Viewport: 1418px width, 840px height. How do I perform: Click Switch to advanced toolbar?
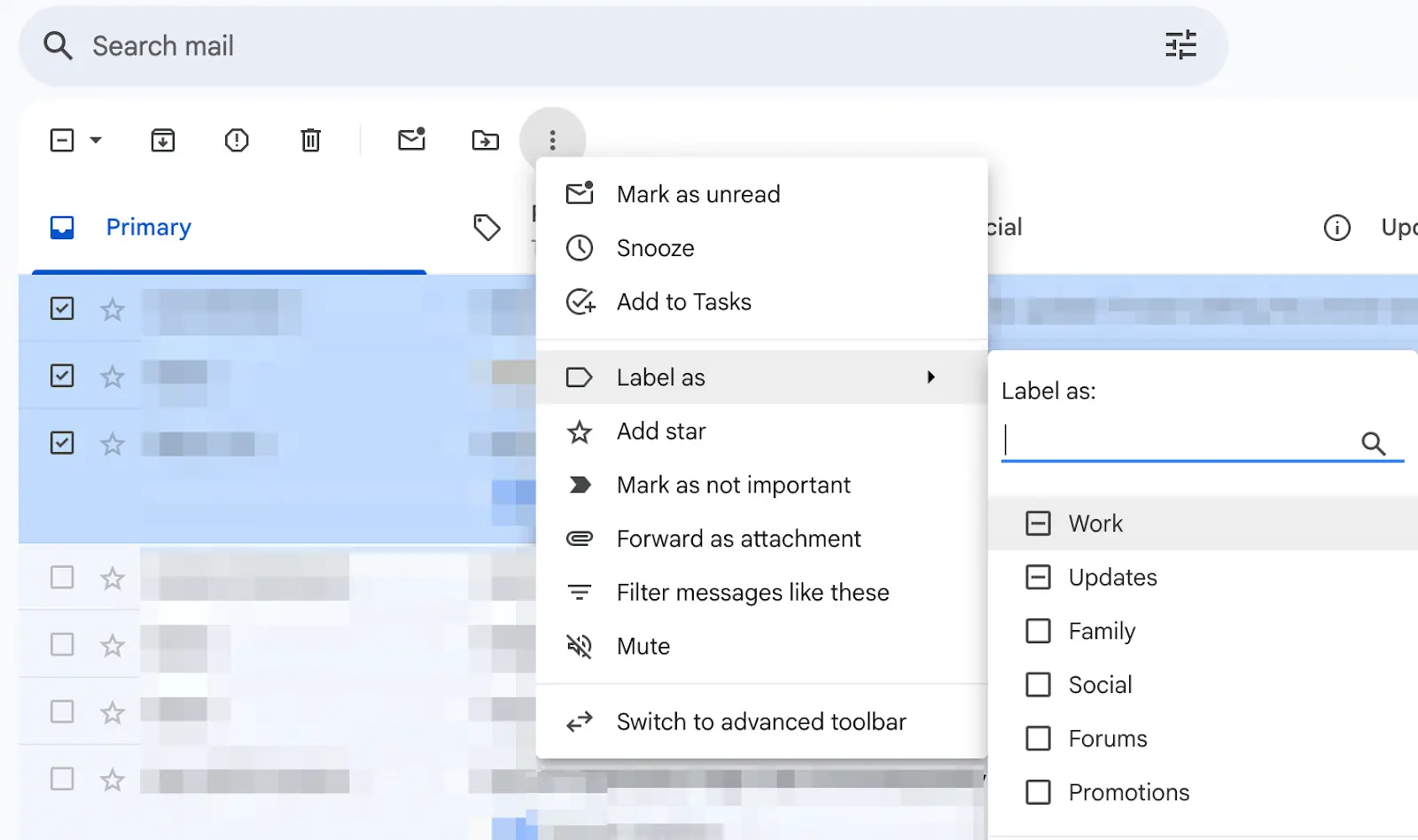click(760, 721)
